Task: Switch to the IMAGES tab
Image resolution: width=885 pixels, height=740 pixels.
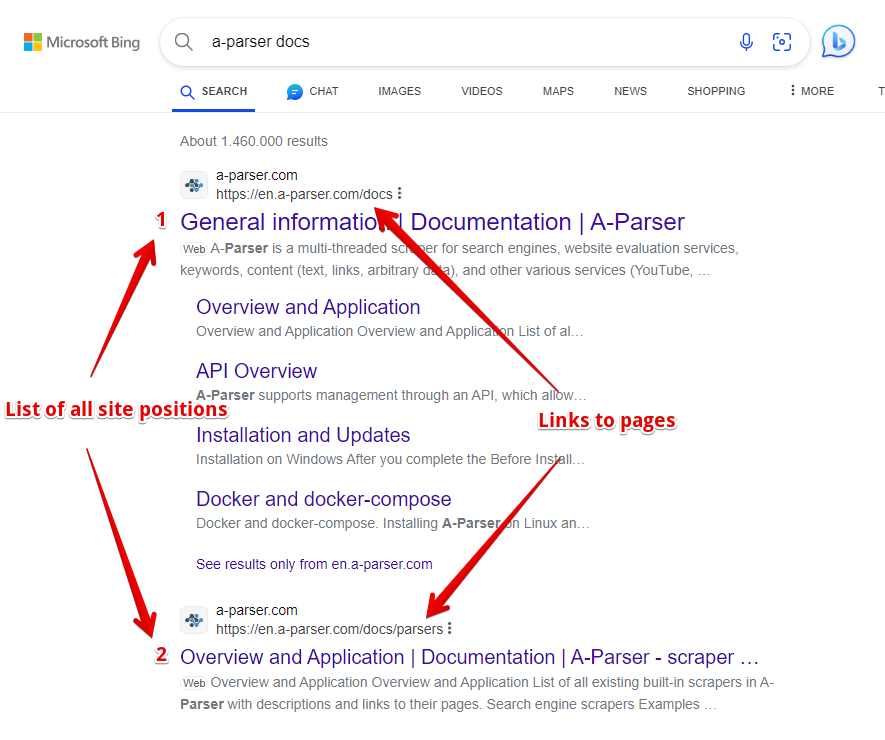Action: (399, 91)
